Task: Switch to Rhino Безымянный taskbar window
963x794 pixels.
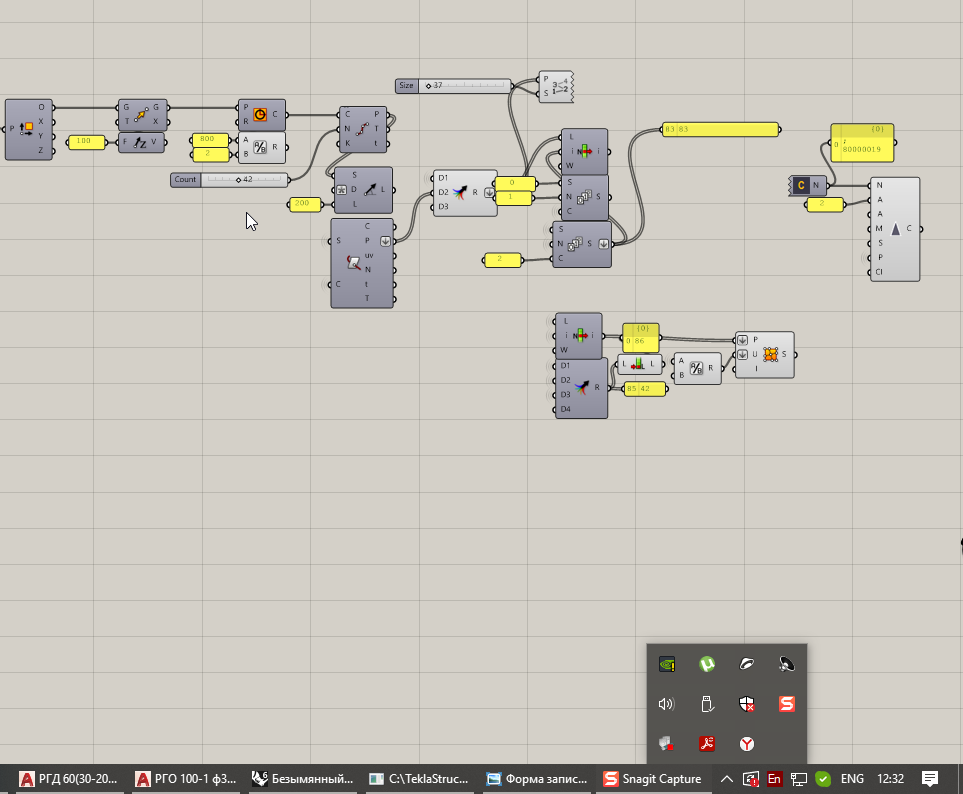Action: [x=303, y=779]
